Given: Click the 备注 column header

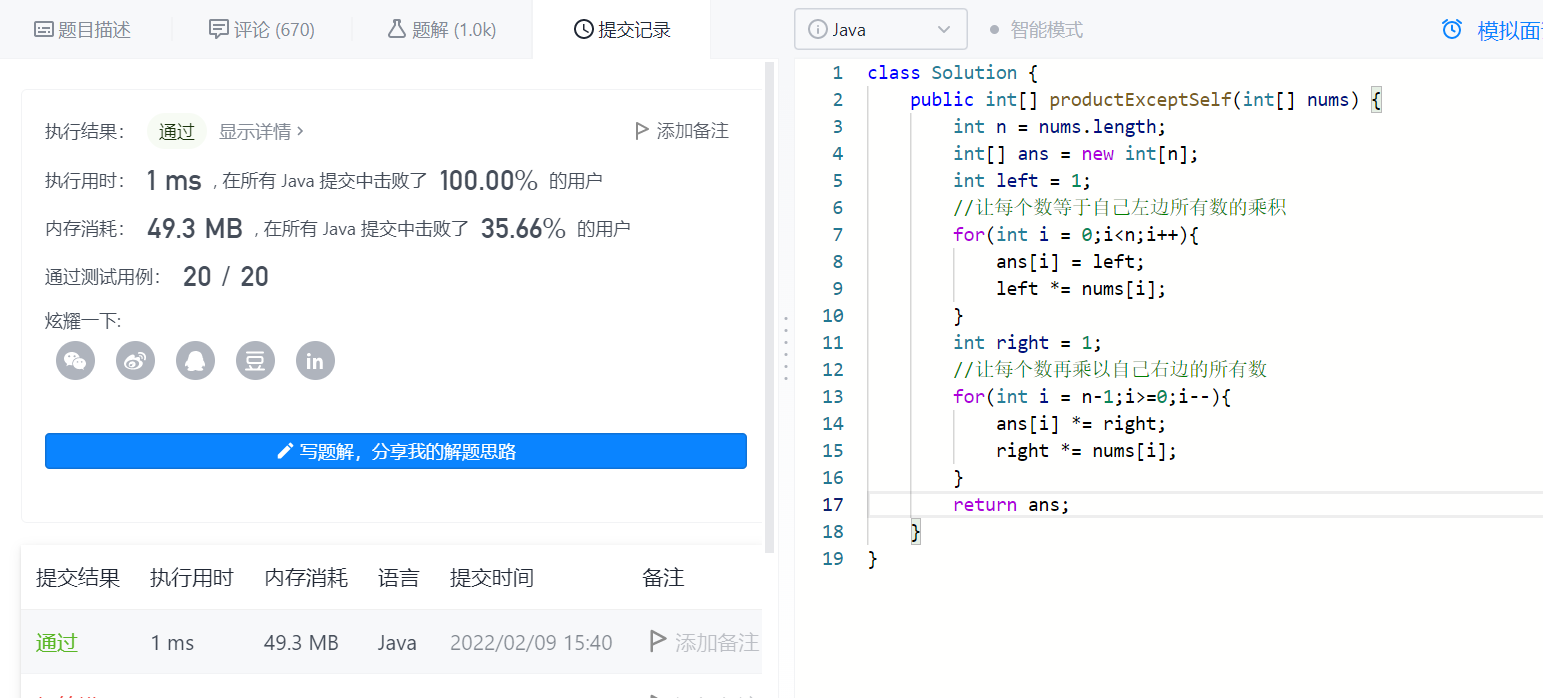Looking at the screenshot, I should coord(663,577).
